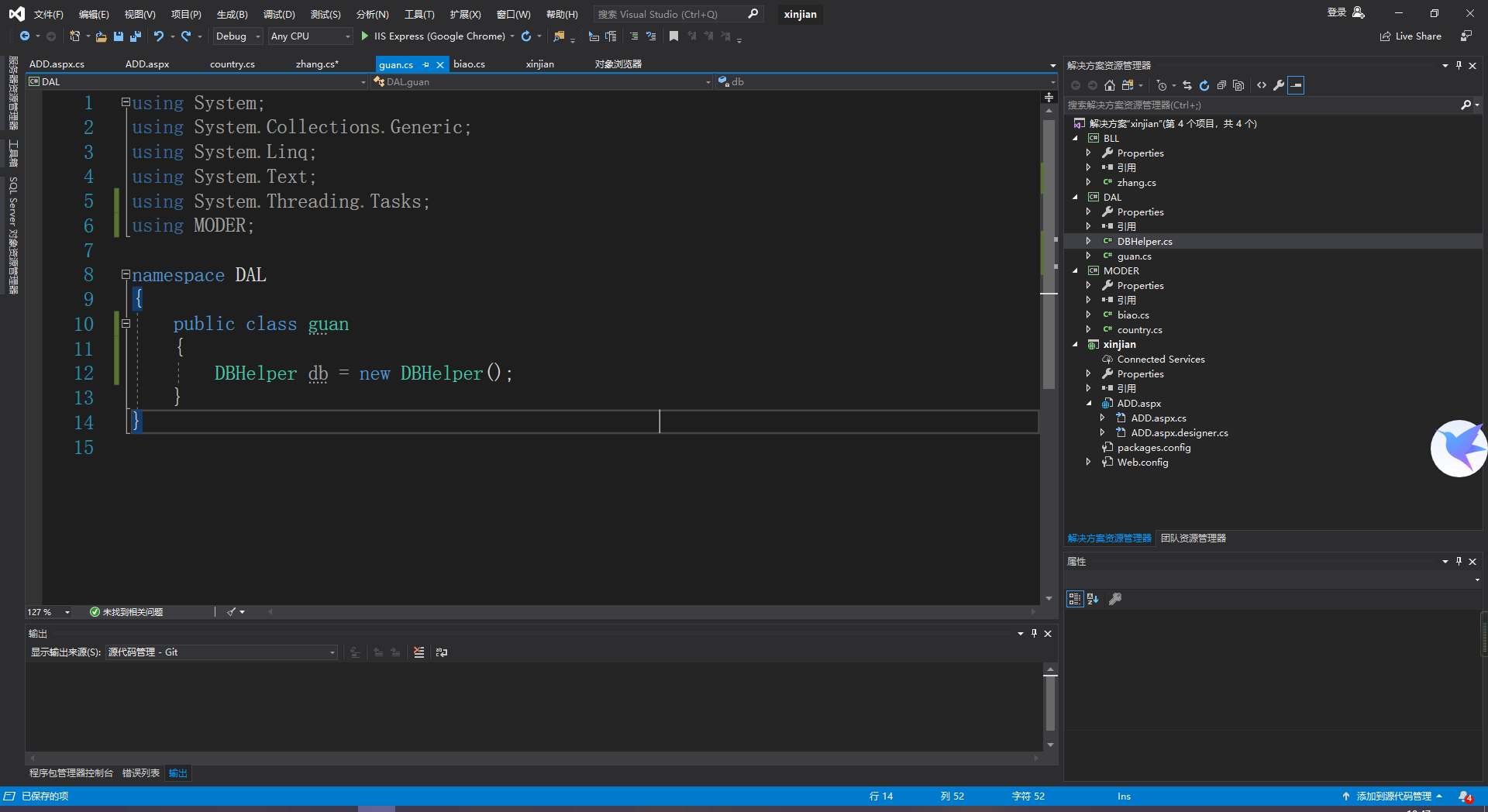Viewport: 1488px width, 812px height.
Task: Open Properties wrench in Solution Explorer toolbar
Action: point(1279,85)
